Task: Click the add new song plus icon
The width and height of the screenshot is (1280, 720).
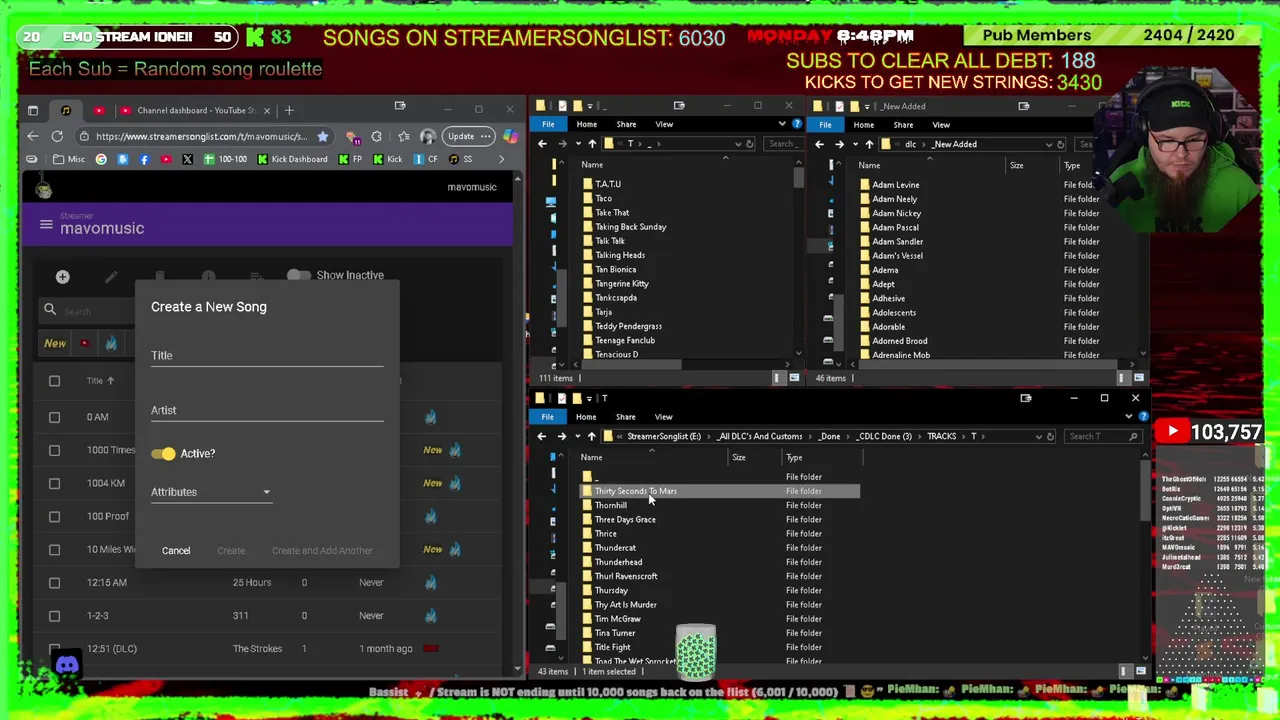Action: point(62,277)
